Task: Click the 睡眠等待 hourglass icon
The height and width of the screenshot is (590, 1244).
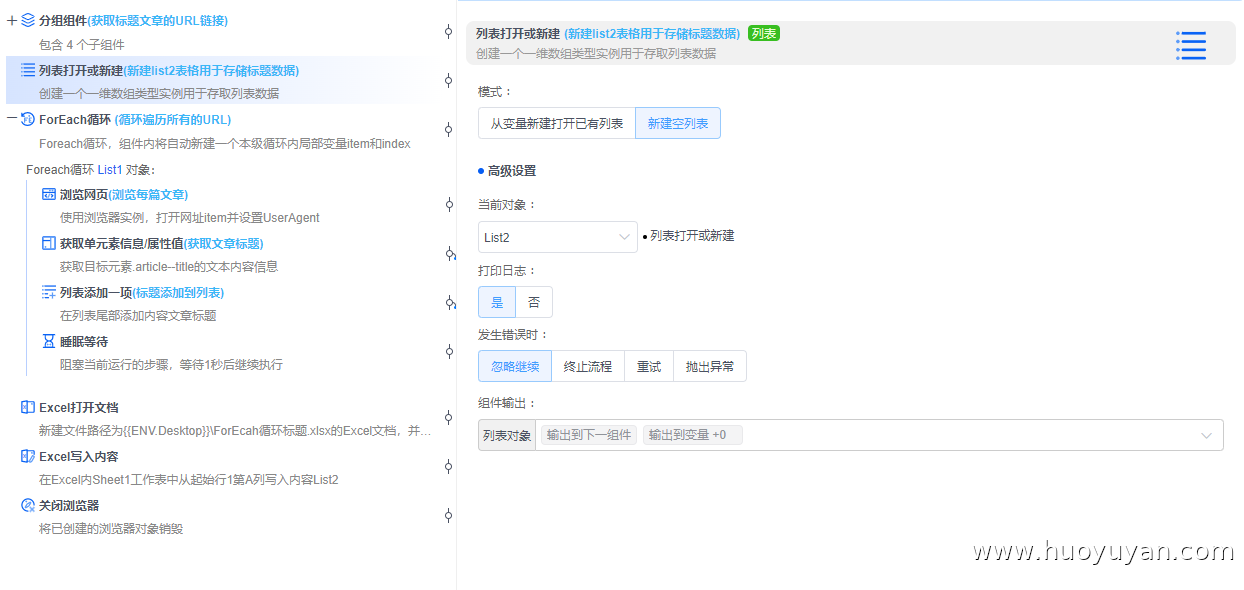Action: (49, 341)
